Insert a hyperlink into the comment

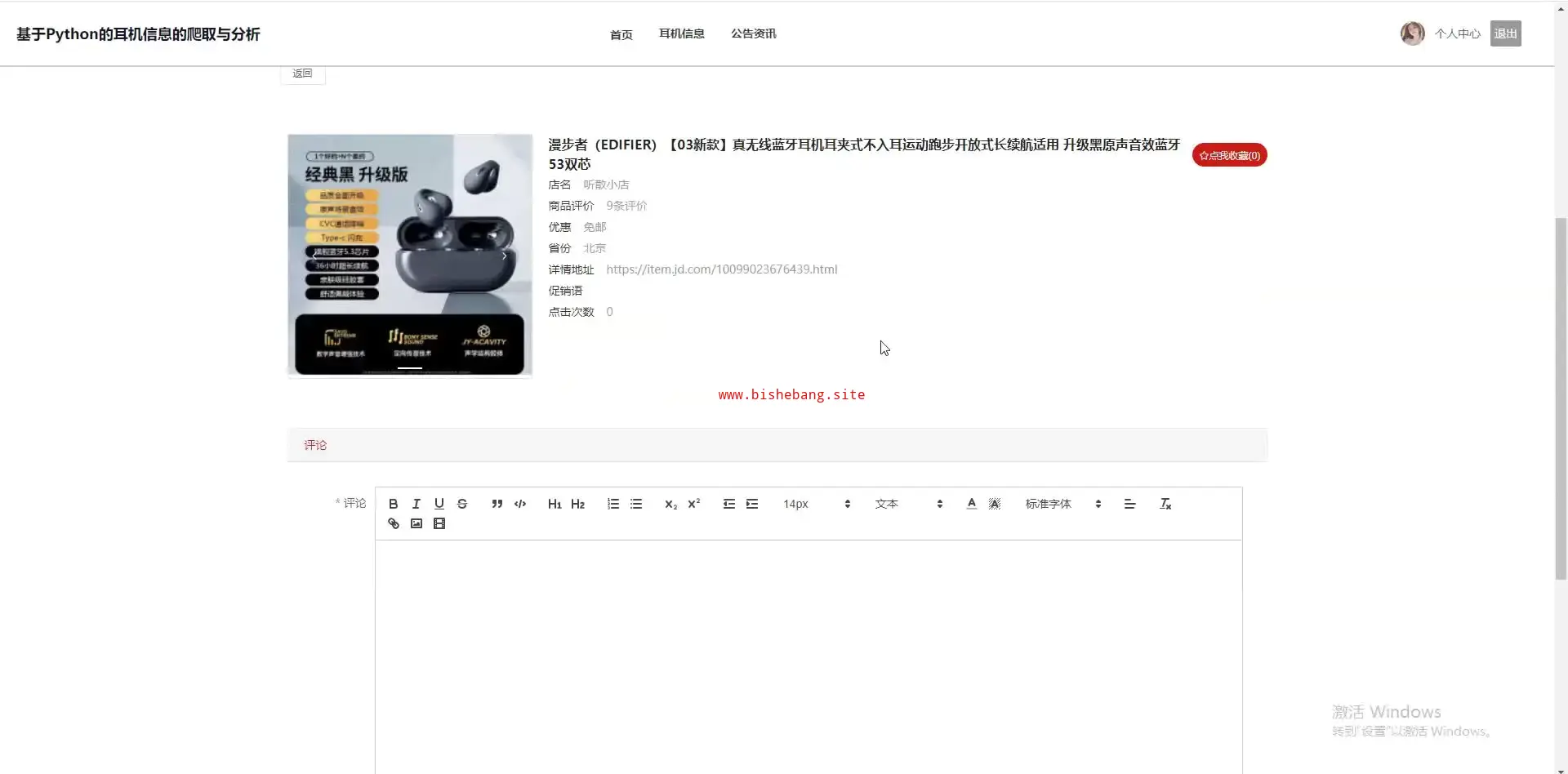[393, 523]
